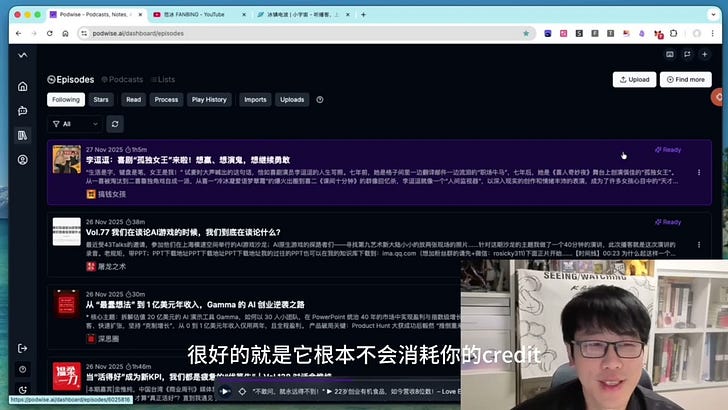Click Ready status on the 27 Nov episode
This screenshot has width=728, height=410.
pos(668,150)
